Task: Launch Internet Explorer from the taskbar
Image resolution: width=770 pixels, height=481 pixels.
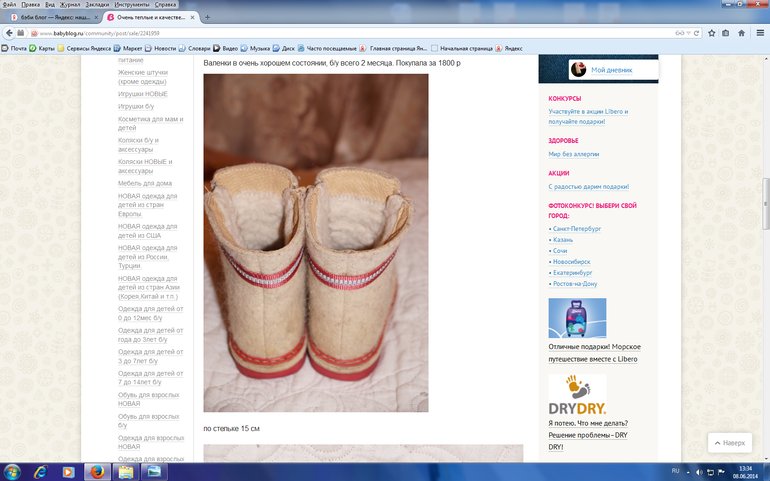Action: (40, 472)
